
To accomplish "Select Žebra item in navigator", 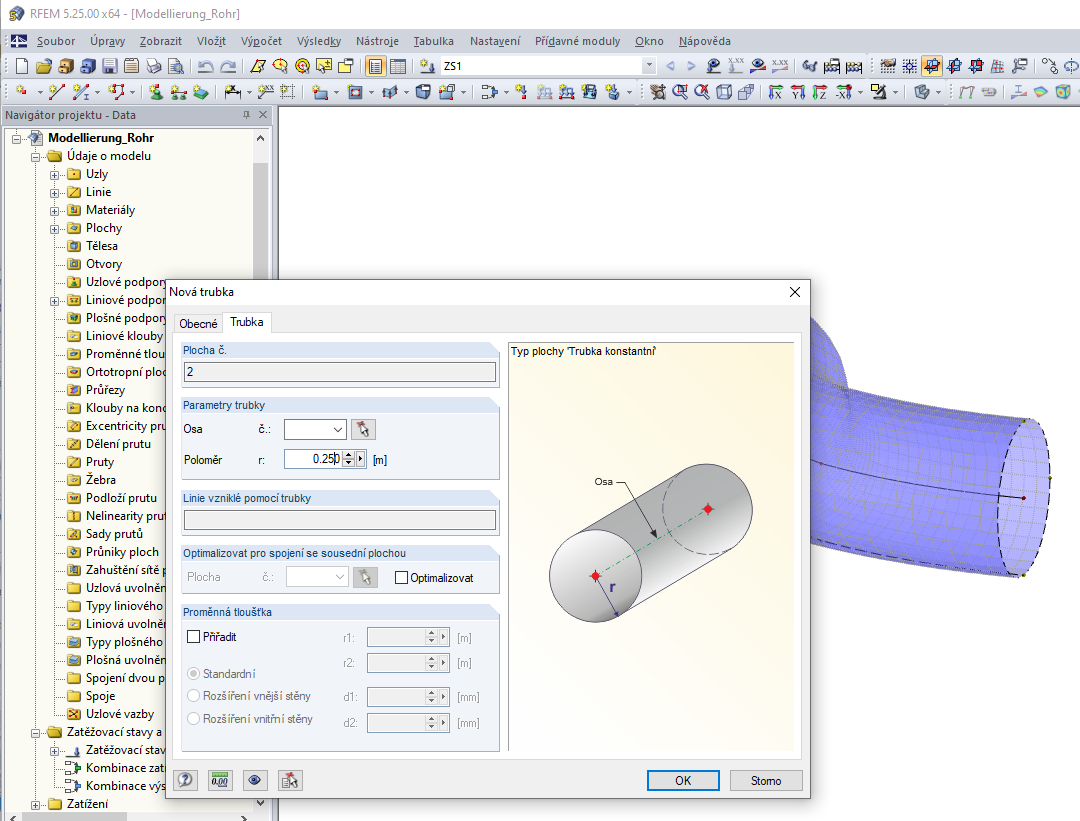I will point(101,480).
